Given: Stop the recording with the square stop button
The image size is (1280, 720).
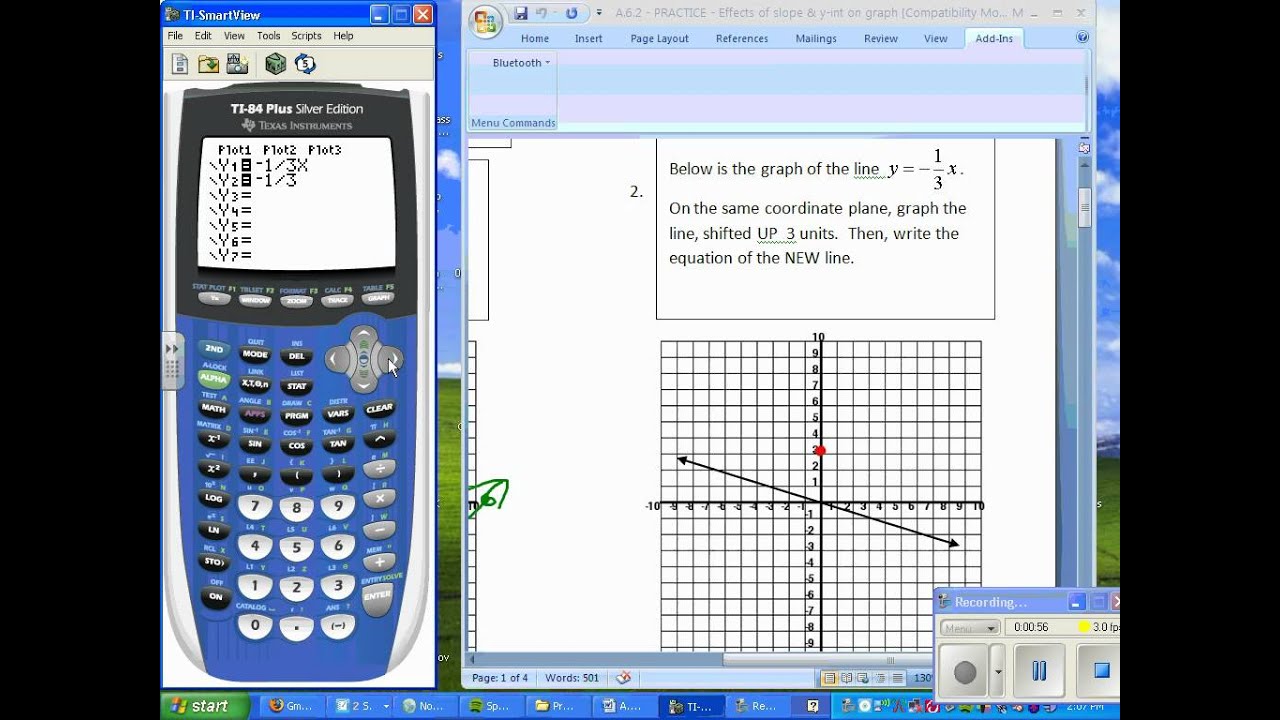Looking at the screenshot, I should pyautogui.click(x=1100, y=671).
